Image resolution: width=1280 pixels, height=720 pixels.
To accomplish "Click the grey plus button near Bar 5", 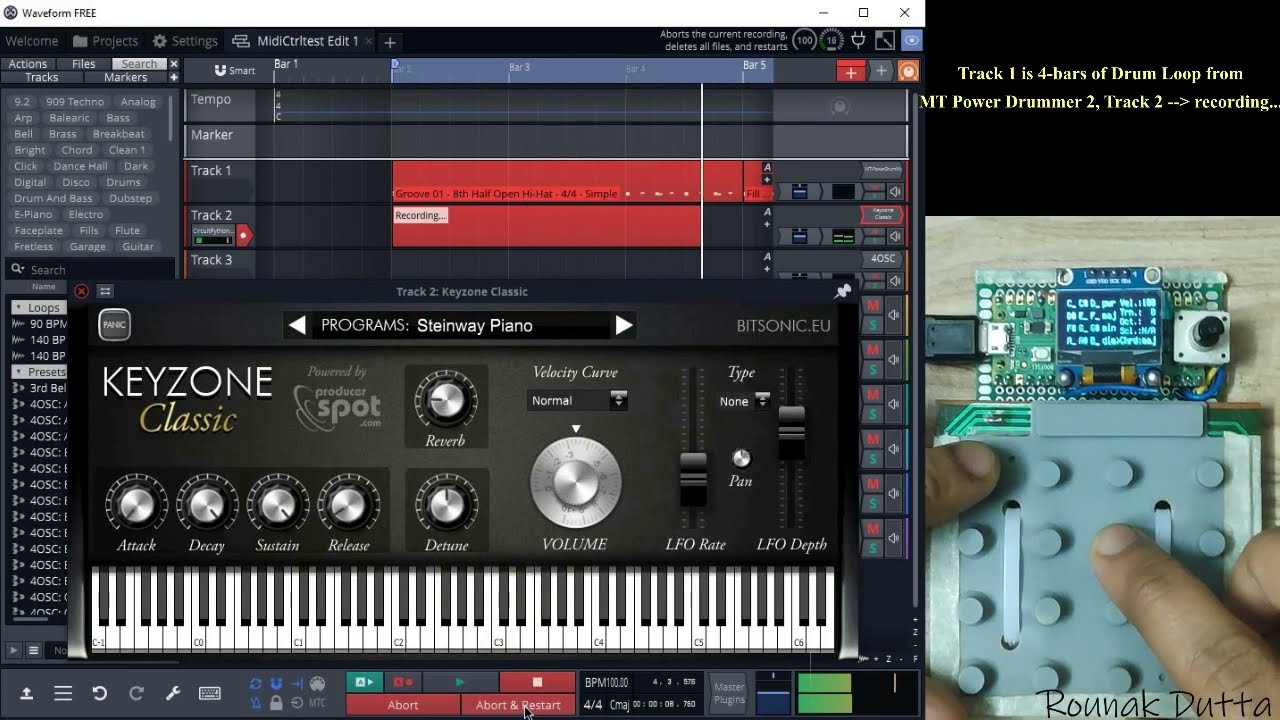I will [x=881, y=71].
